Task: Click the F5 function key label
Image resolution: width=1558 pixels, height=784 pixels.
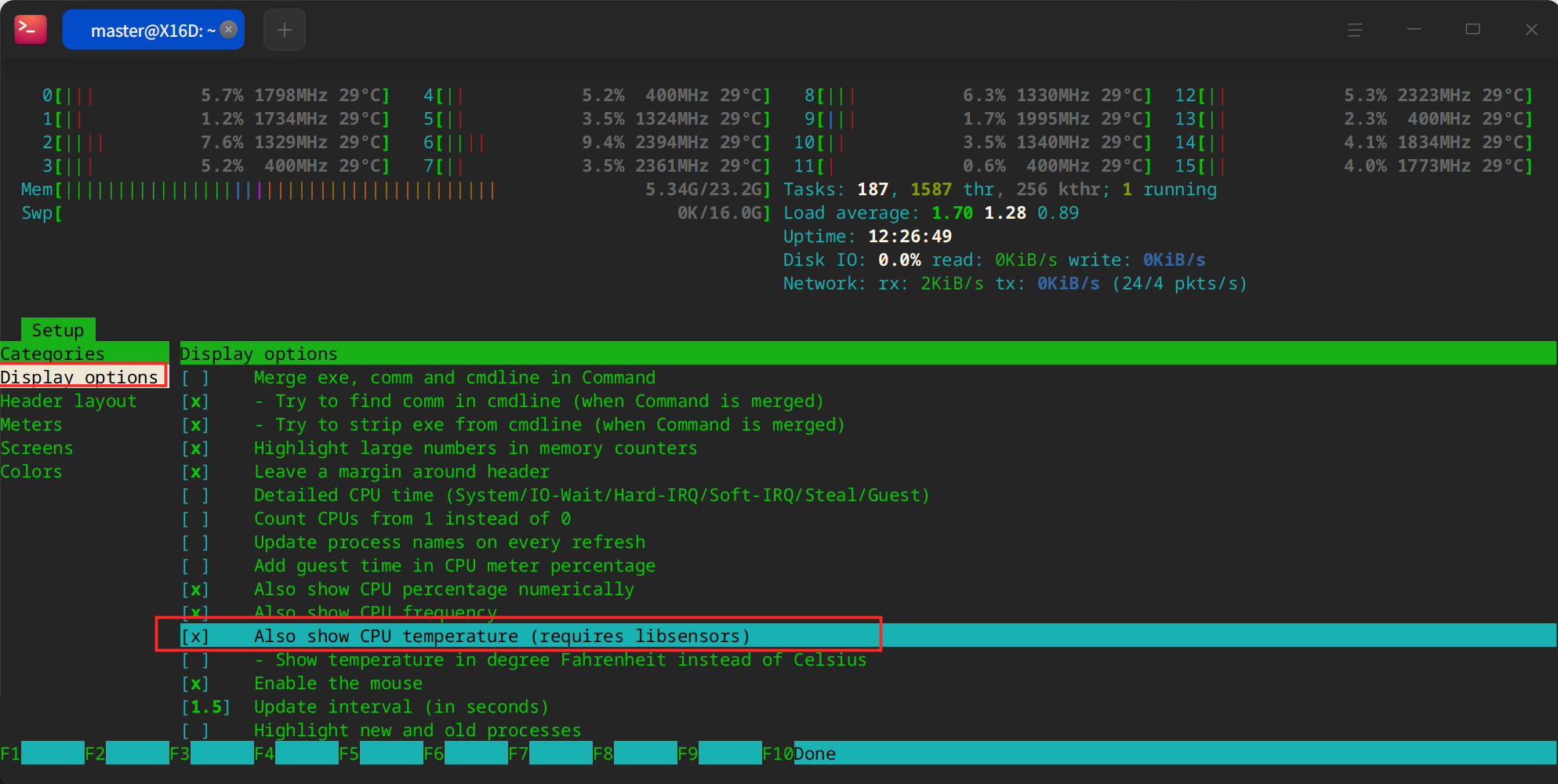Action: (x=349, y=753)
